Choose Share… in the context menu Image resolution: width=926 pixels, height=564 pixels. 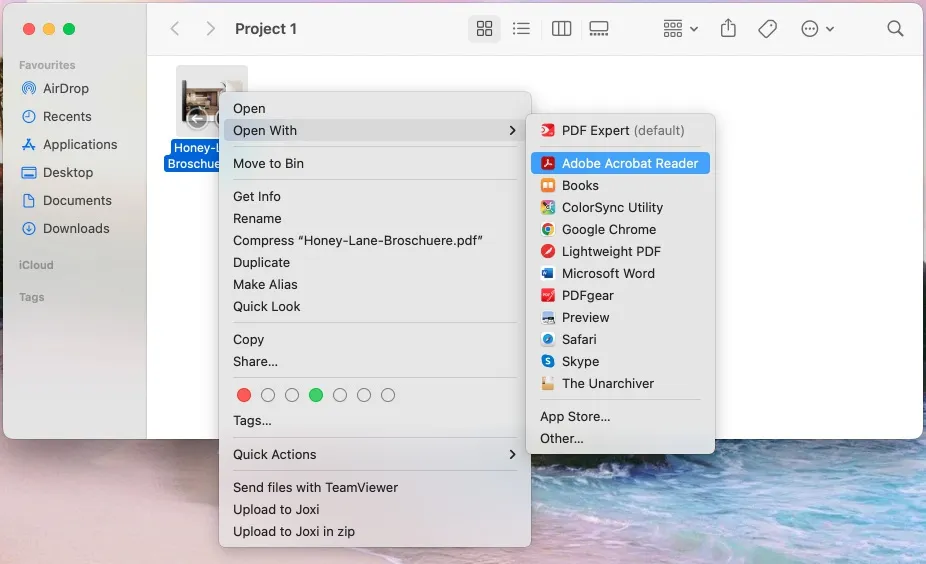(374, 361)
